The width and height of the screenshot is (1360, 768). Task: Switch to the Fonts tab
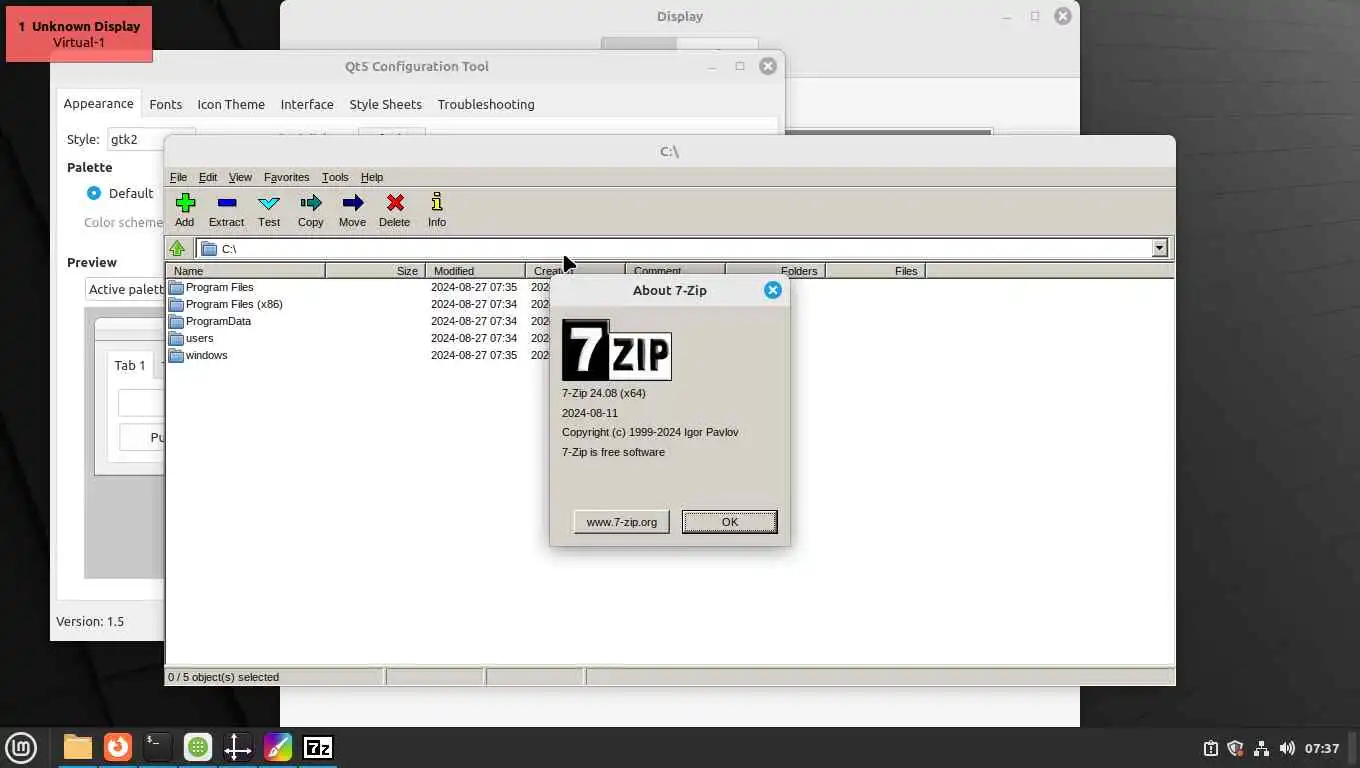[x=166, y=104]
